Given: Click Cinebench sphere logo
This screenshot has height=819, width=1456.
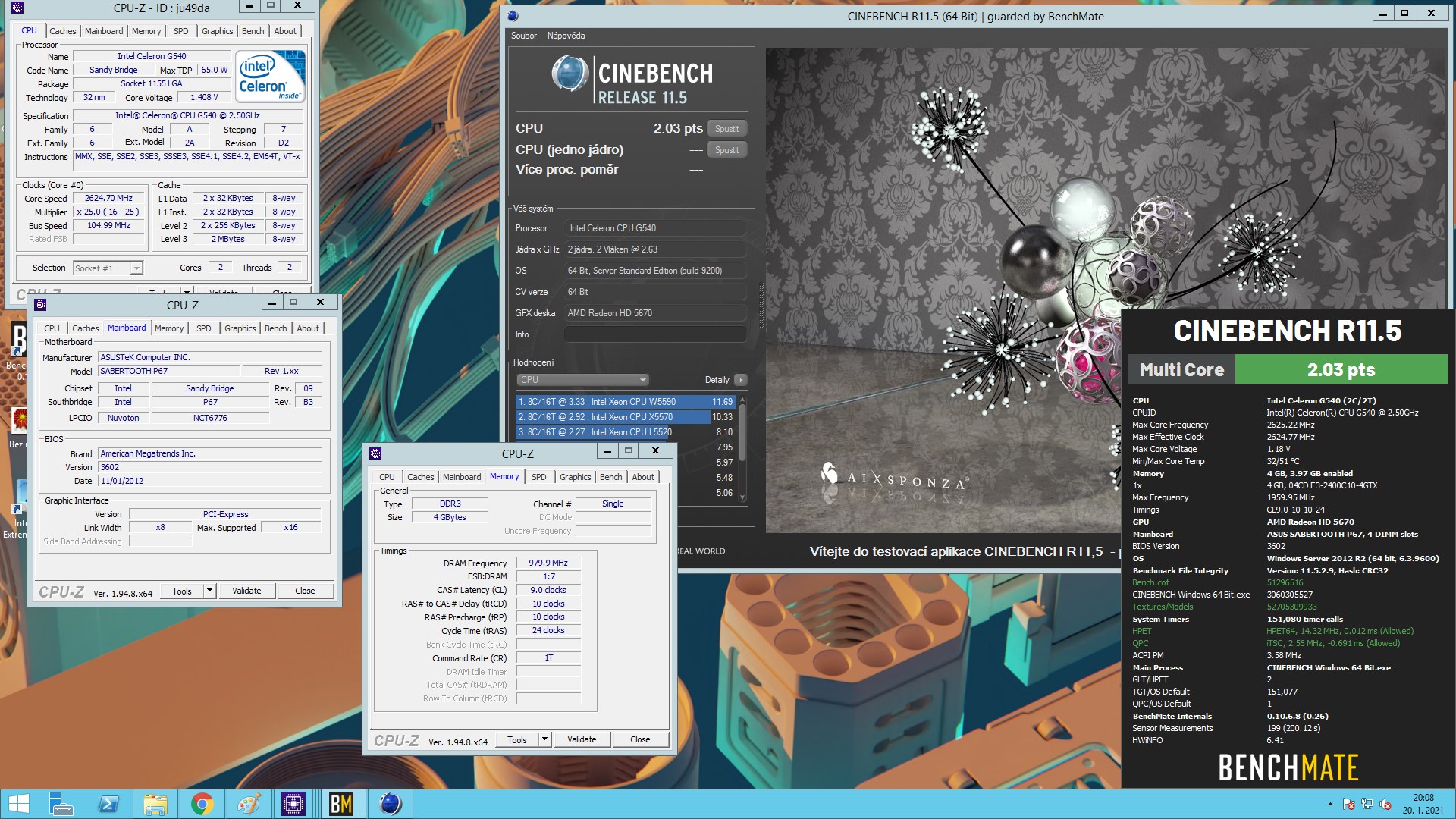Looking at the screenshot, I should [570, 74].
